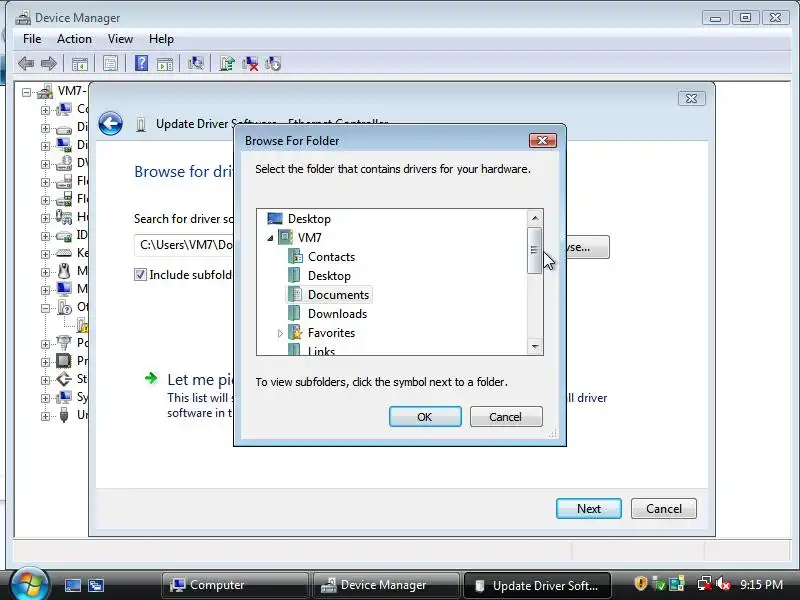Click the Keyboards category icon in Device Manager
Image resolution: width=800 pixels, height=600 pixels.
pos(64,253)
